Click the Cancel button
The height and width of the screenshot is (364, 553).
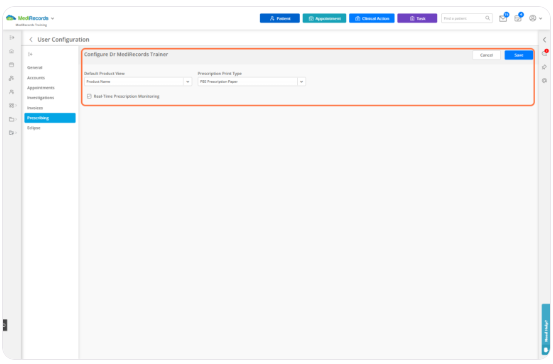(x=486, y=55)
